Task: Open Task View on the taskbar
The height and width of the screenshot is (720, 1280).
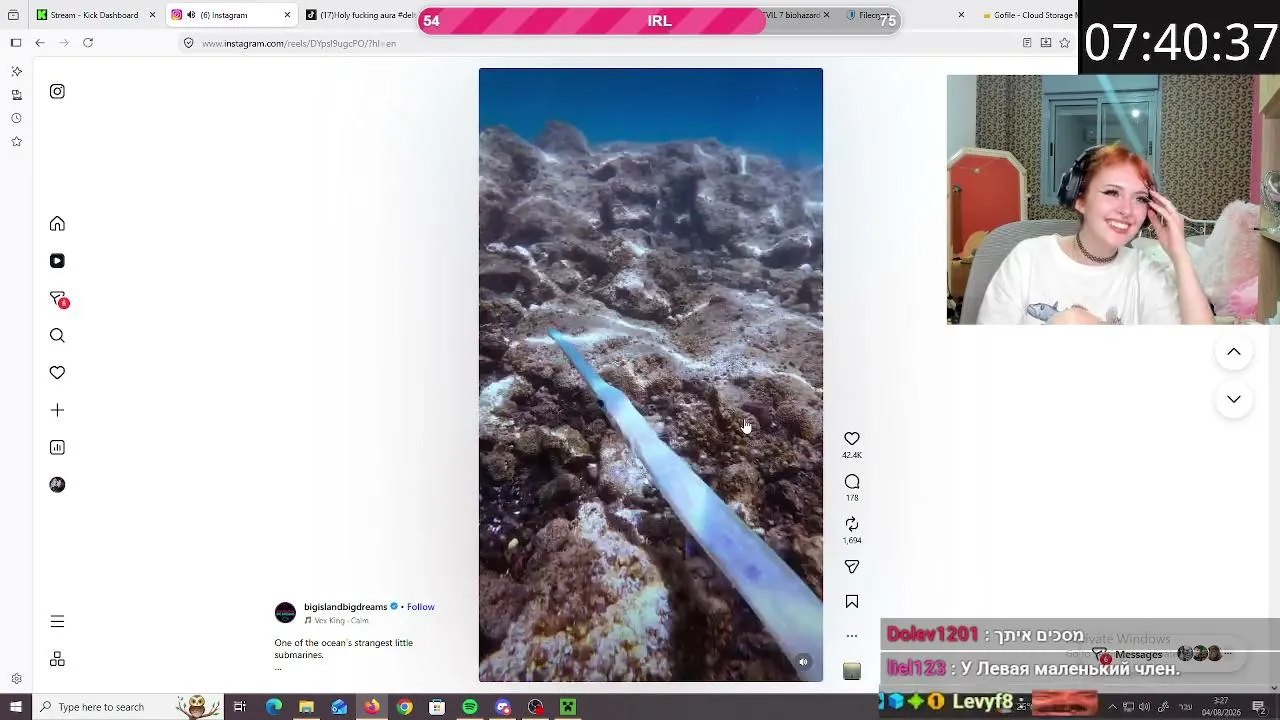Action: (240, 707)
